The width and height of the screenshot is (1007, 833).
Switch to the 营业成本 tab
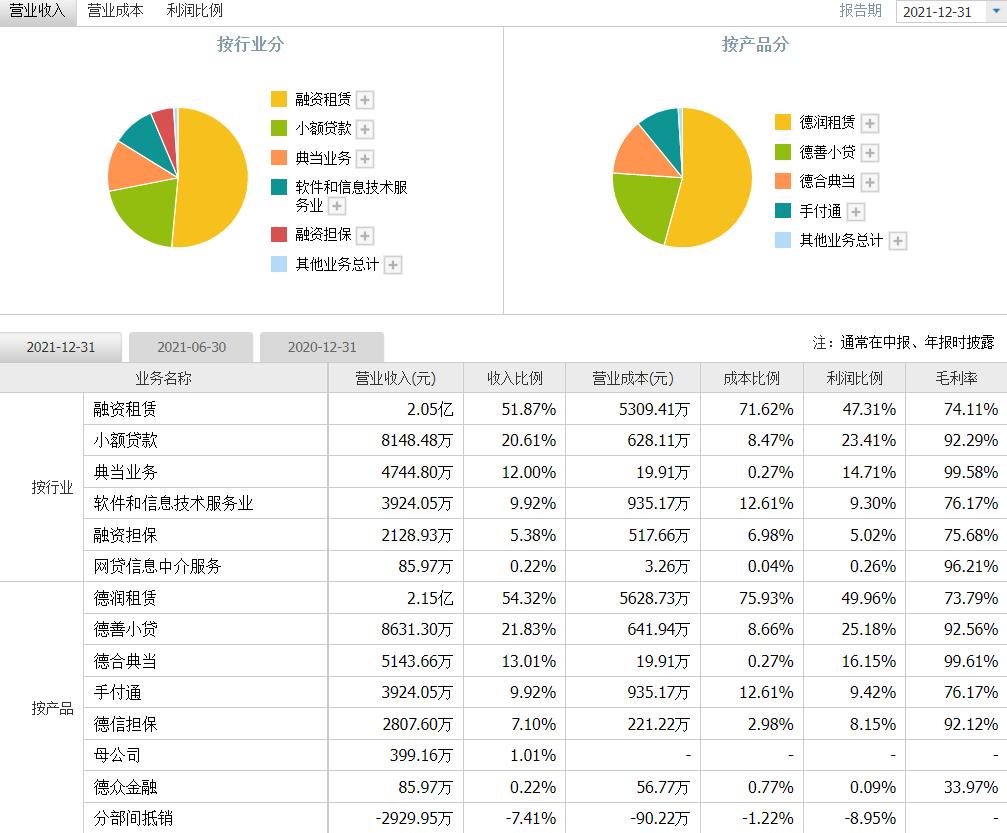pyautogui.click(x=114, y=11)
